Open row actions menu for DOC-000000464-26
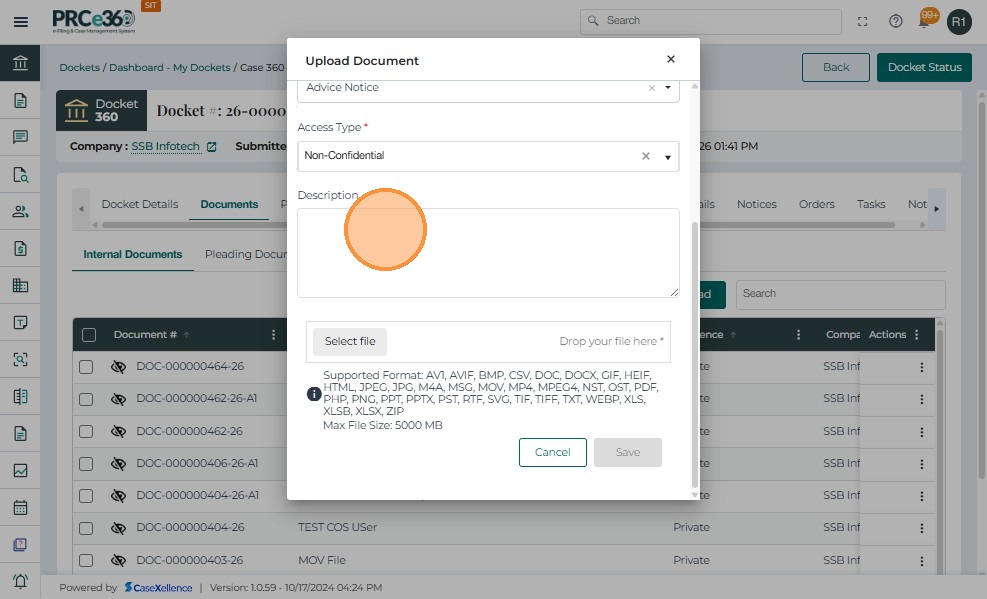987x599 pixels. (x=921, y=367)
